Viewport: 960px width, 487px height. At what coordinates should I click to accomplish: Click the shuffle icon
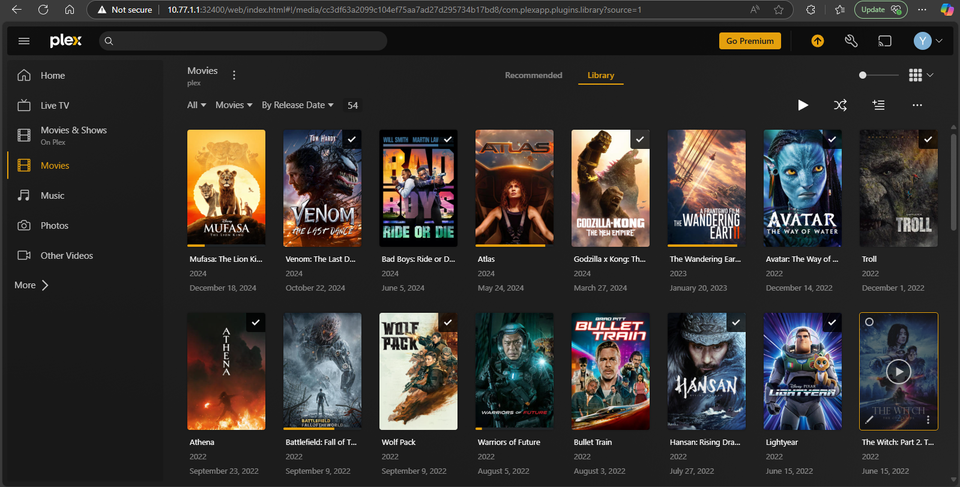coord(840,105)
